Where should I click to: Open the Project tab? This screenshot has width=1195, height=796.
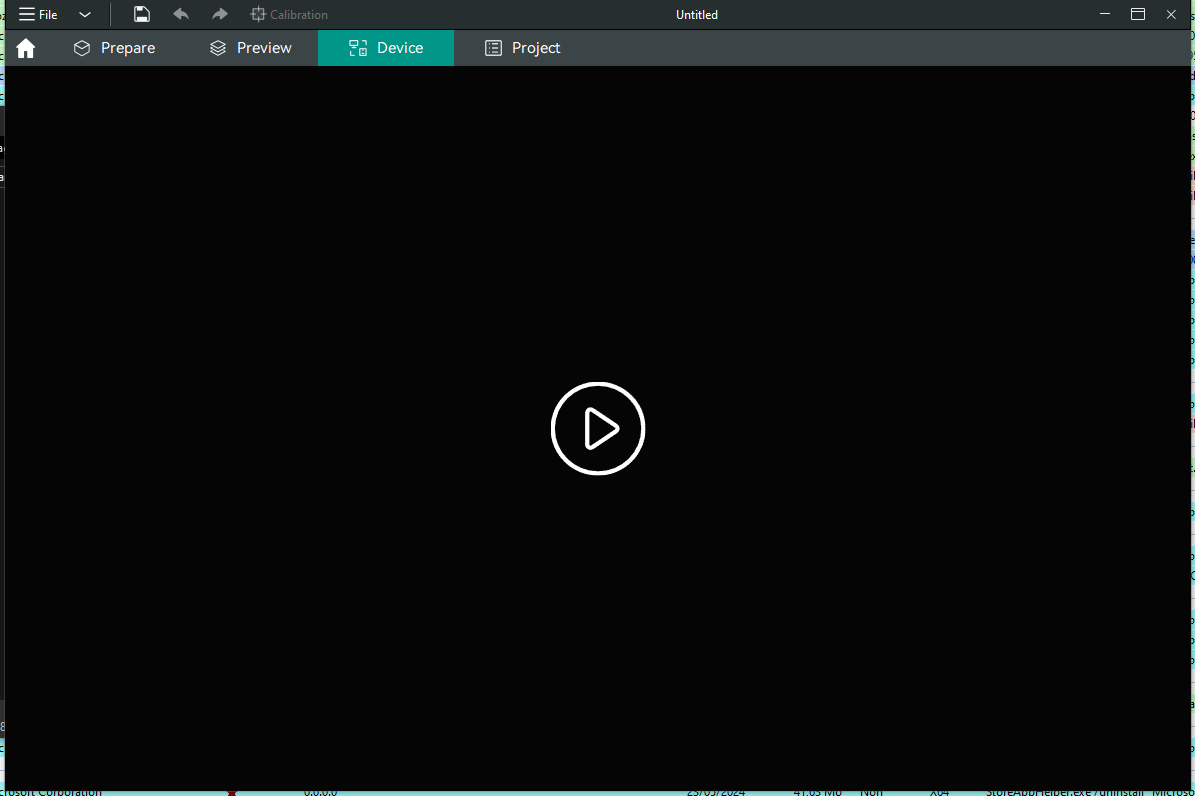(523, 48)
